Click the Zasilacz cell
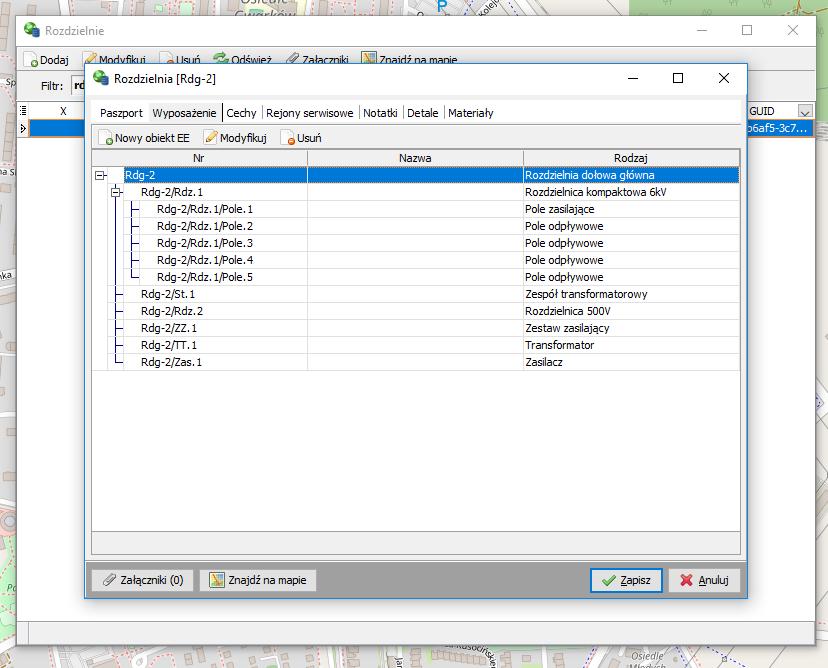 click(631, 362)
